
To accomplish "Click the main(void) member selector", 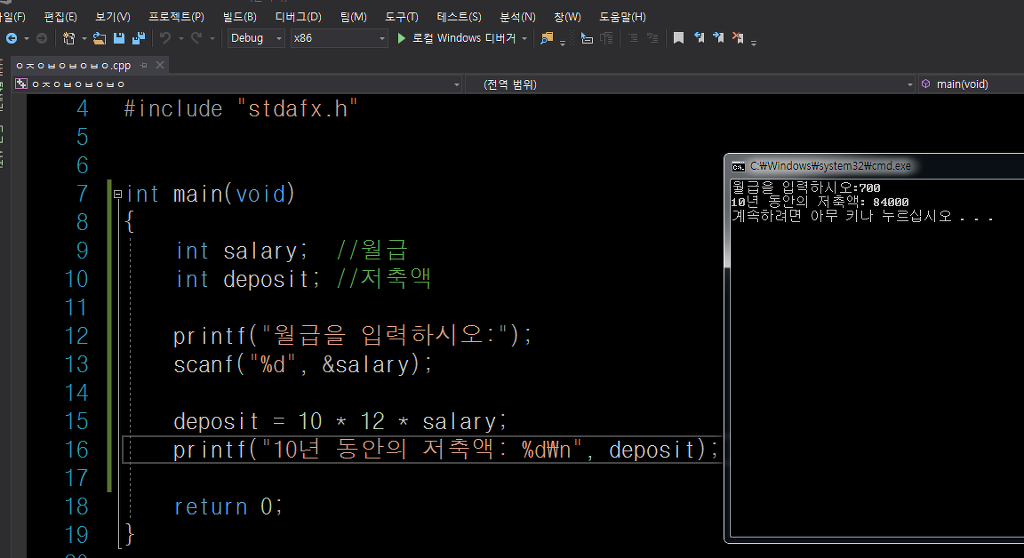I will coord(970,84).
